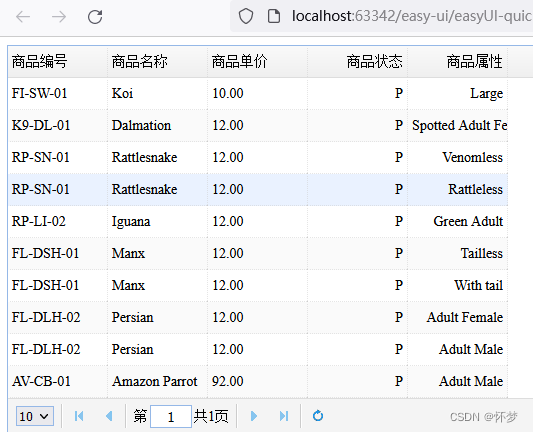Click the Adult Female attribute cell
Screen dimensions: 533x432
pyautogui.click(x=458, y=317)
